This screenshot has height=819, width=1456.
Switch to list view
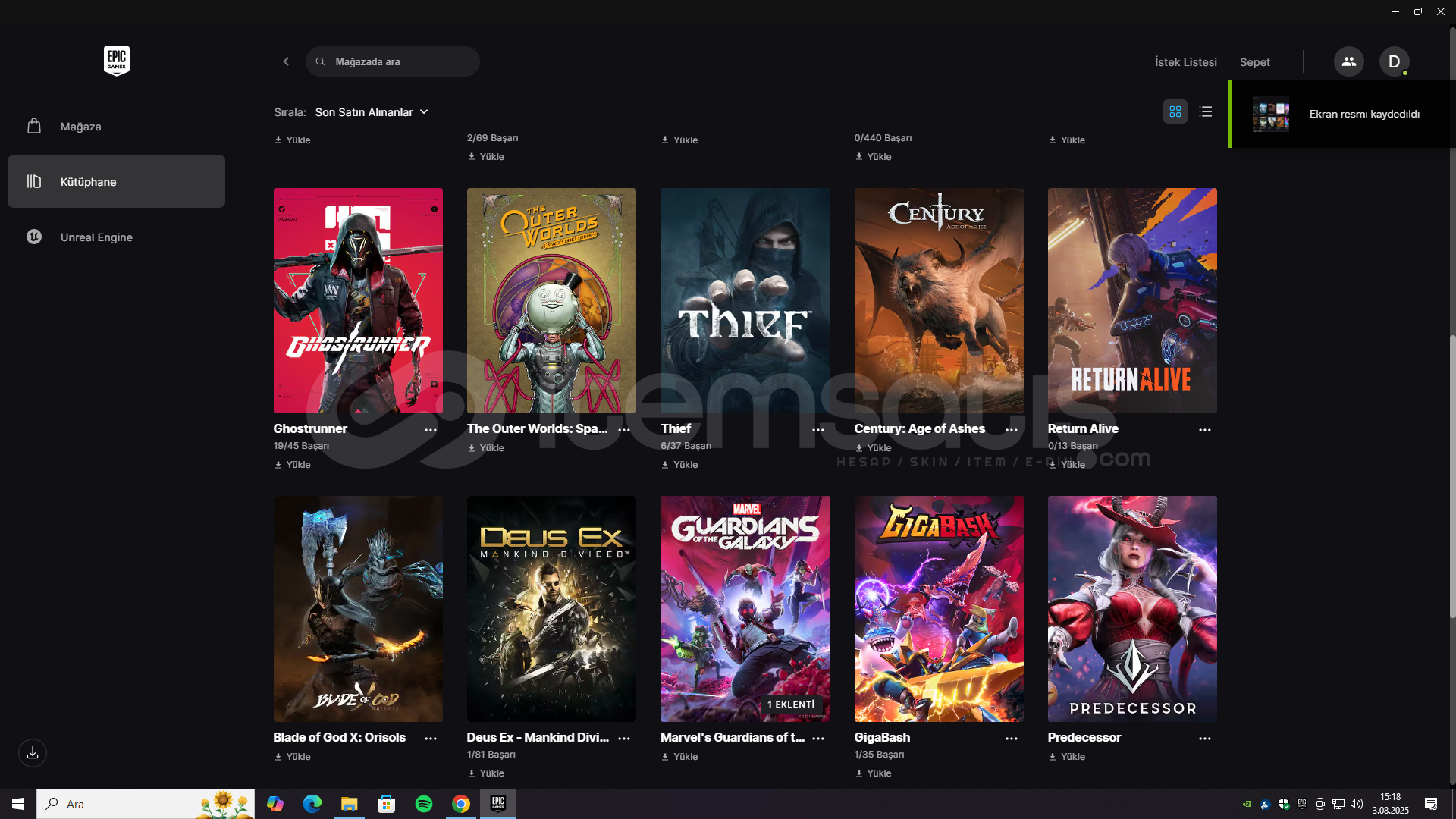point(1206,111)
